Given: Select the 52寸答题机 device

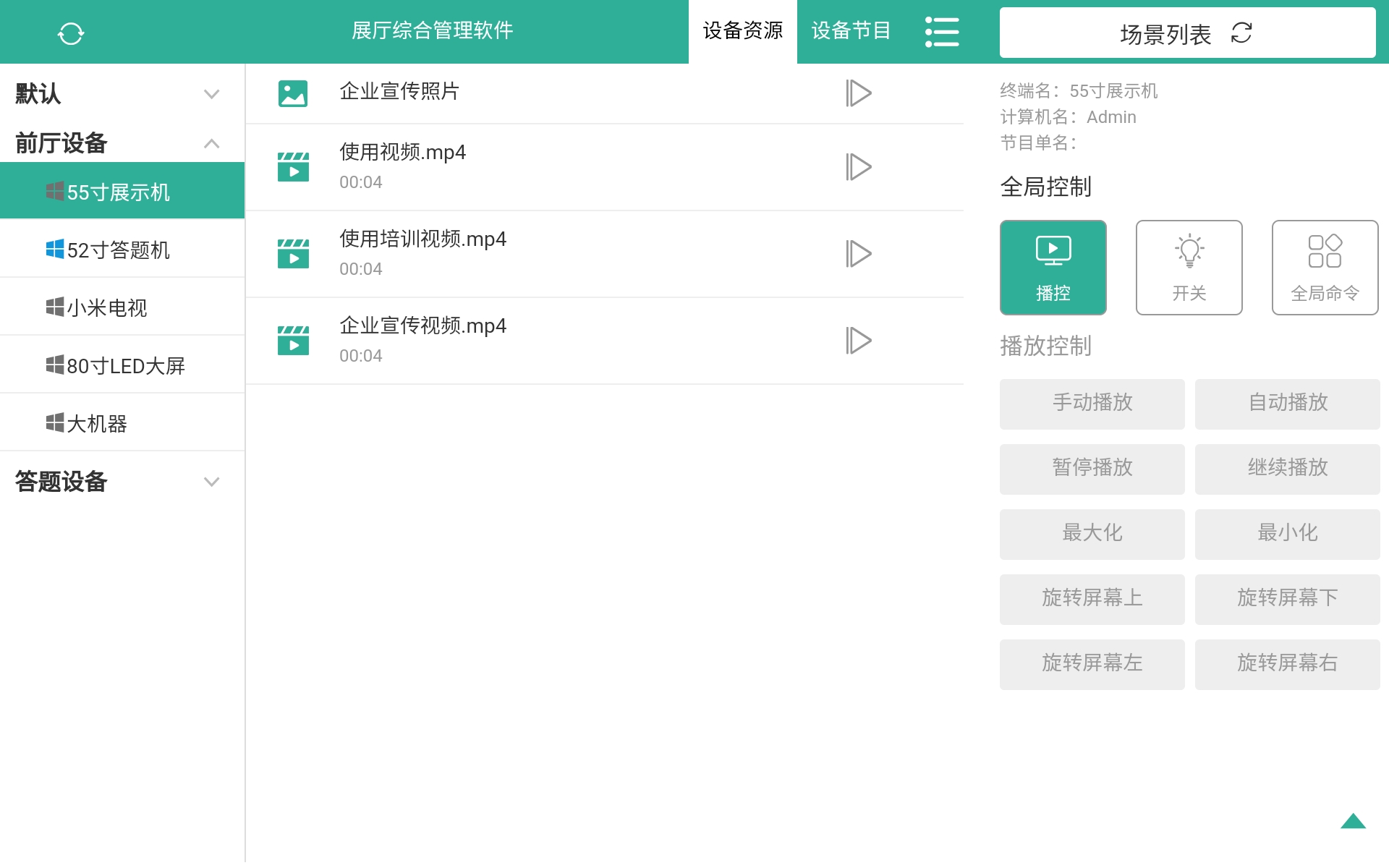Looking at the screenshot, I should point(118,250).
